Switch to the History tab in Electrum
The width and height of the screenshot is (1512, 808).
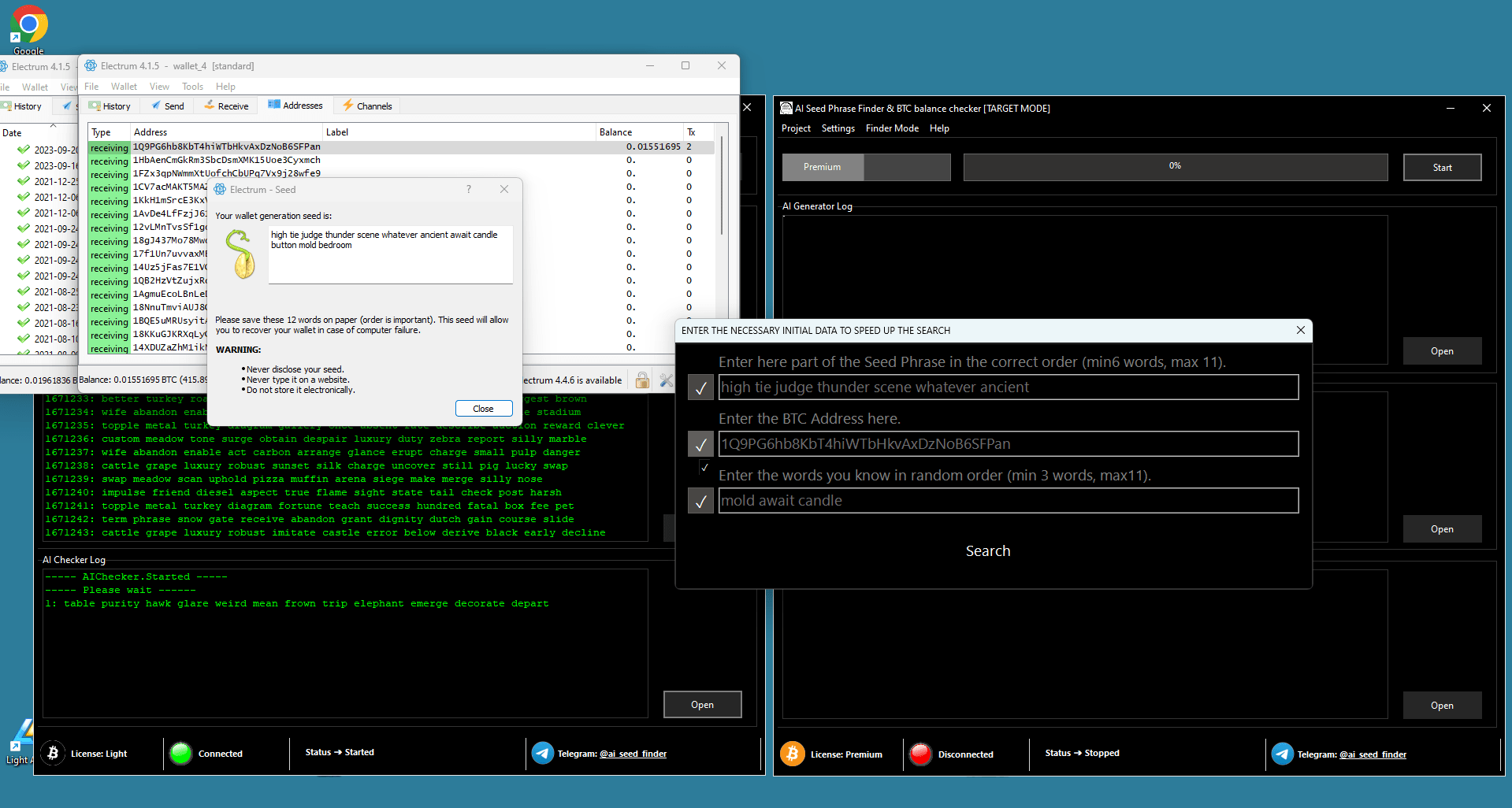click(110, 105)
